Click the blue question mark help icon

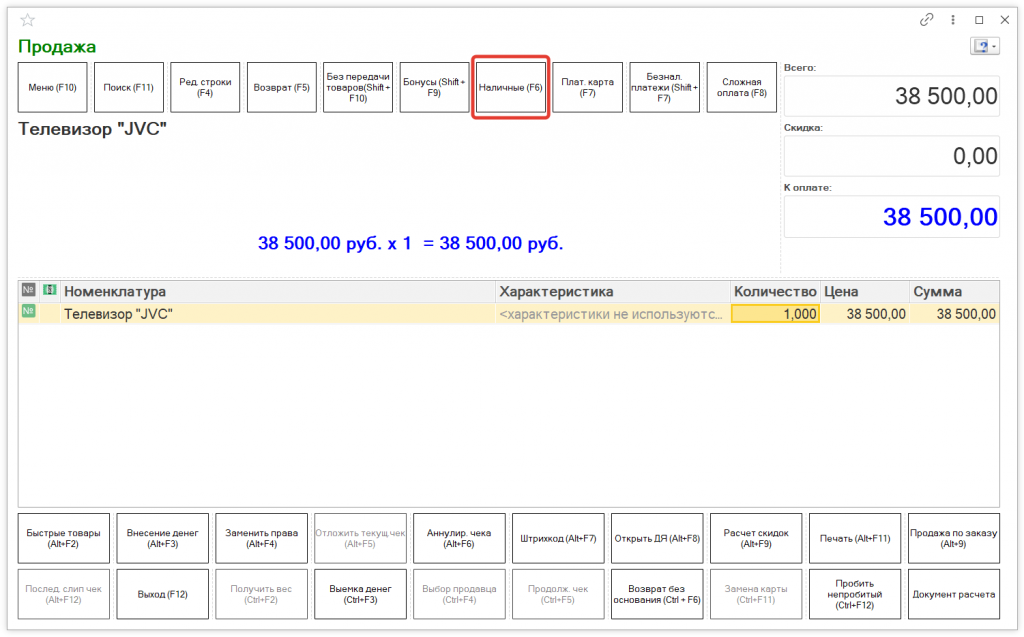(x=980, y=47)
